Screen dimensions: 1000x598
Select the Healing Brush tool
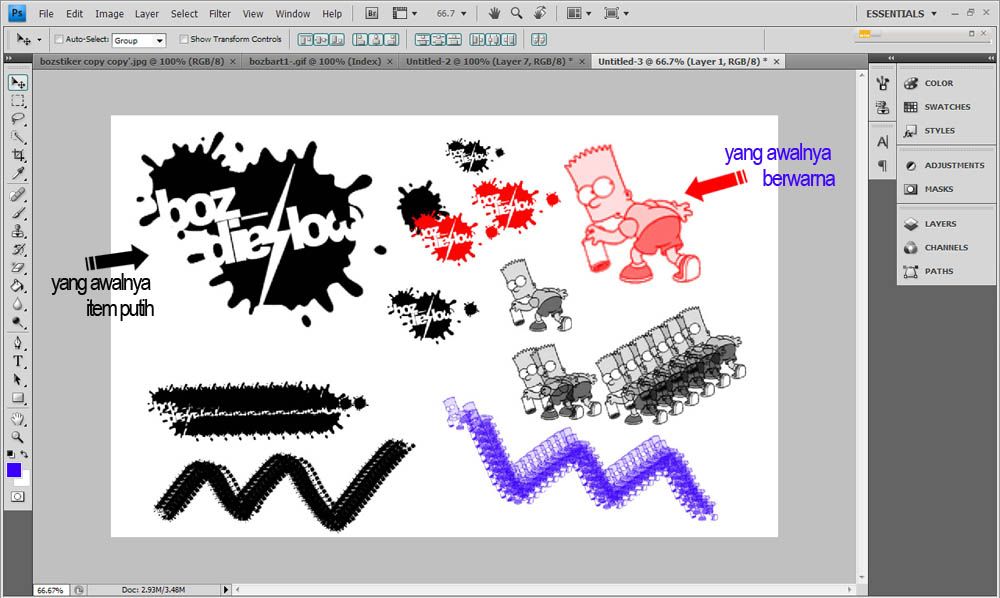click(17, 194)
